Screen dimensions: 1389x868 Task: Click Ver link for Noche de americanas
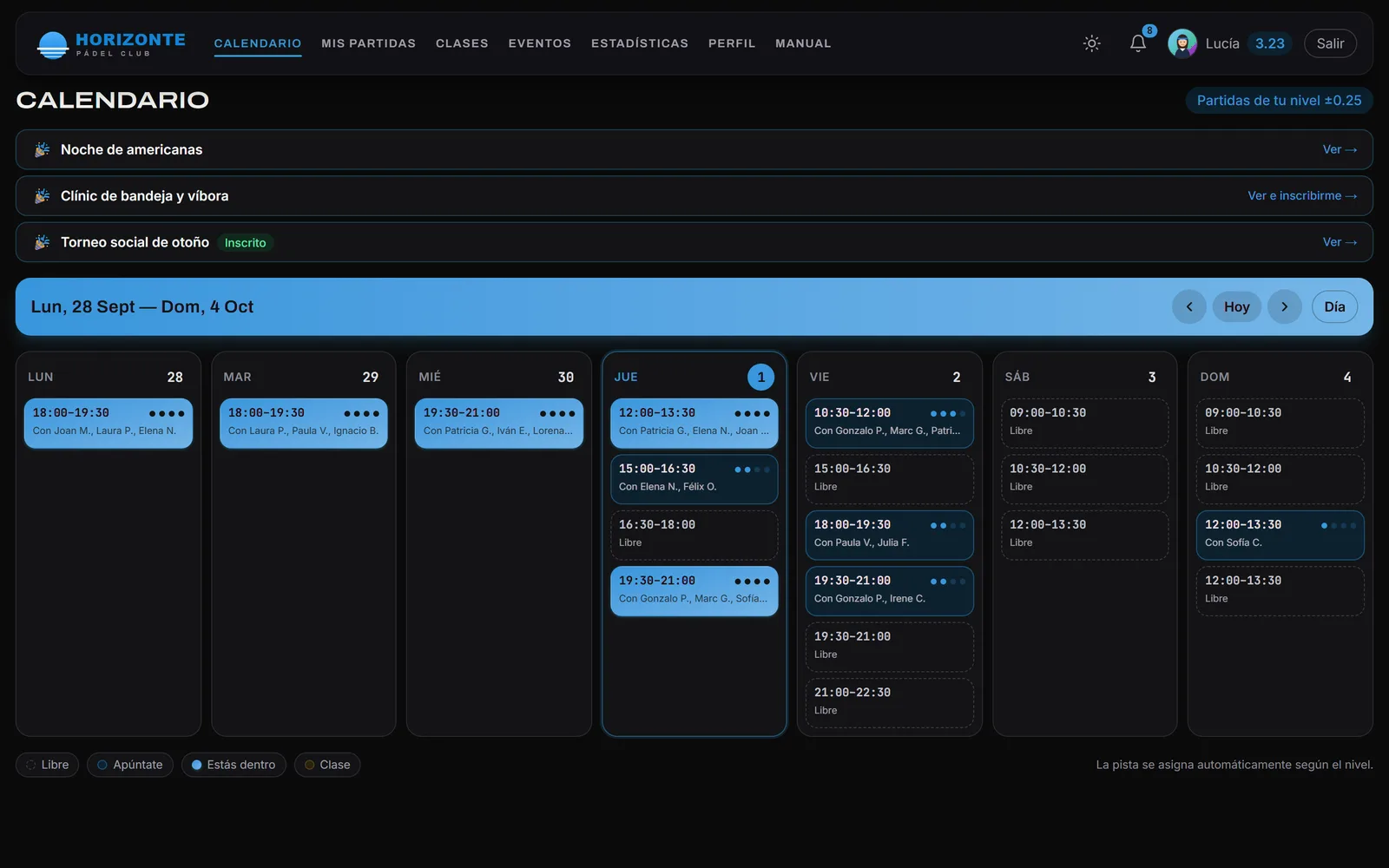click(1340, 149)
